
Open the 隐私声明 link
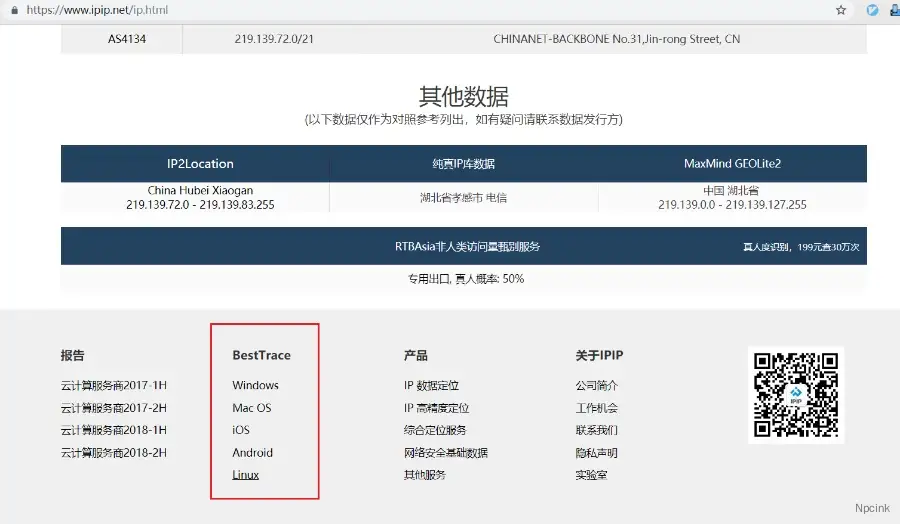coord(596,452)
